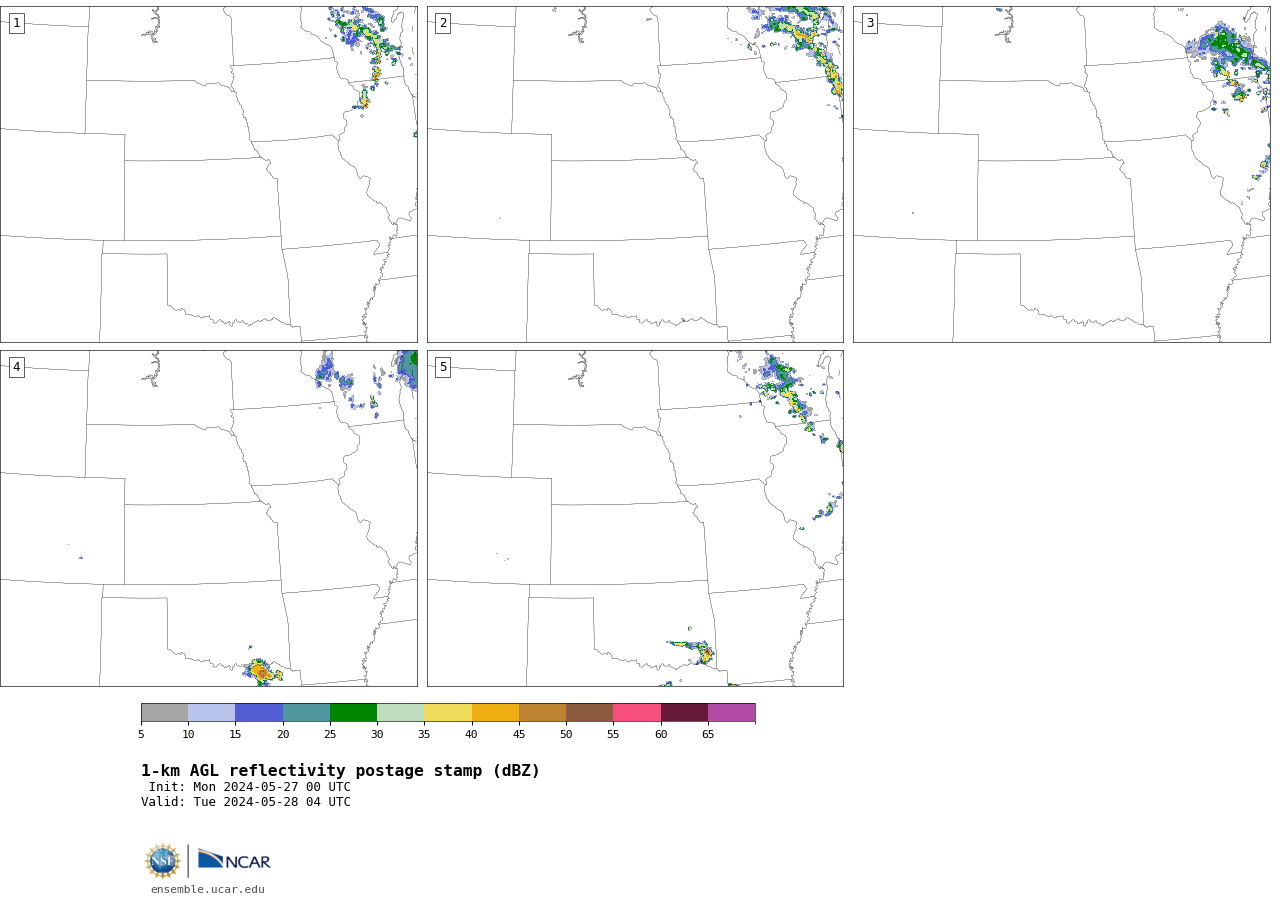The image size is (1280, 901).
Task: Click the panel number label 4
Action: pos(17,367)
